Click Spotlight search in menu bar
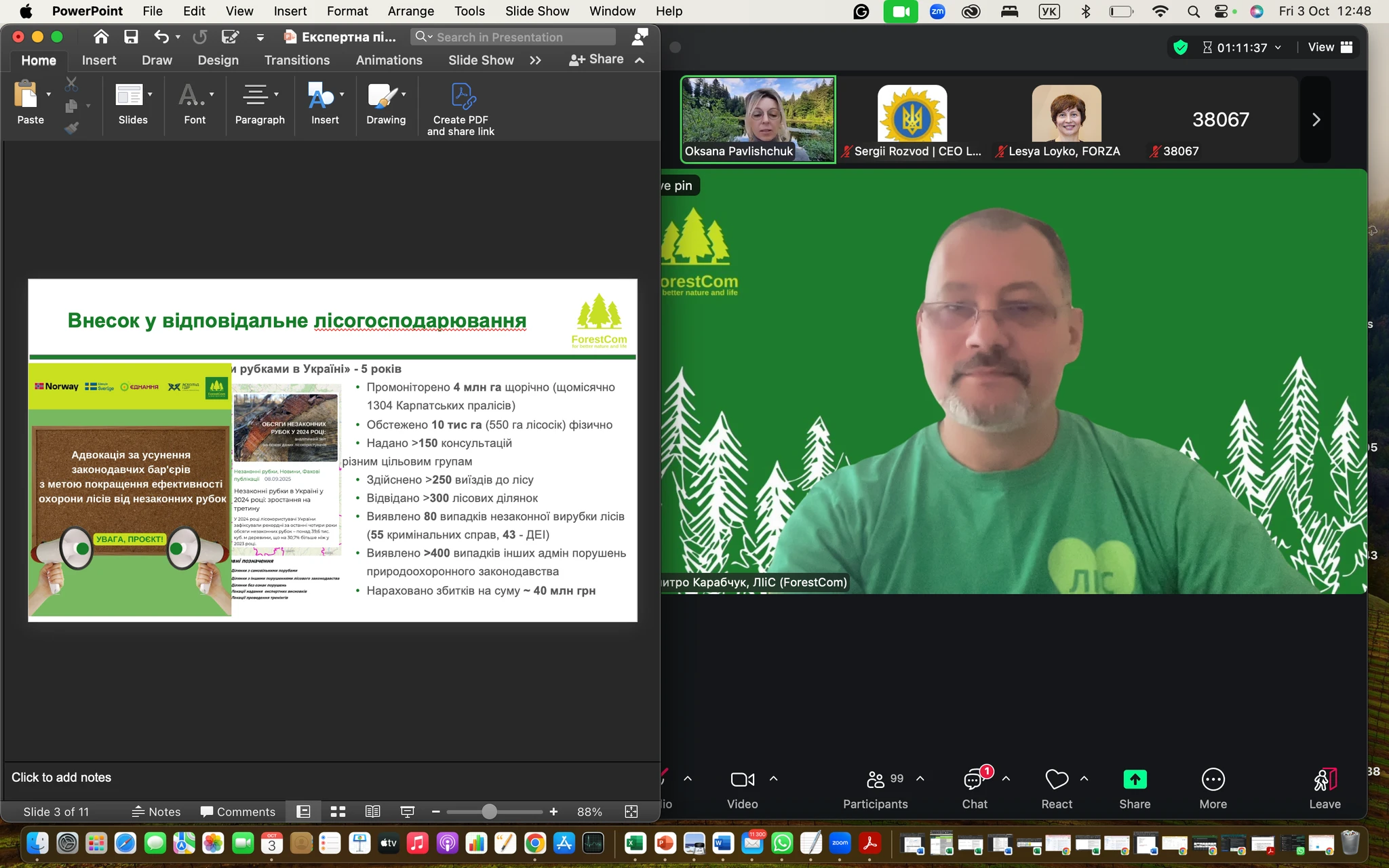1389x868 pixels. coord(1194,11)
